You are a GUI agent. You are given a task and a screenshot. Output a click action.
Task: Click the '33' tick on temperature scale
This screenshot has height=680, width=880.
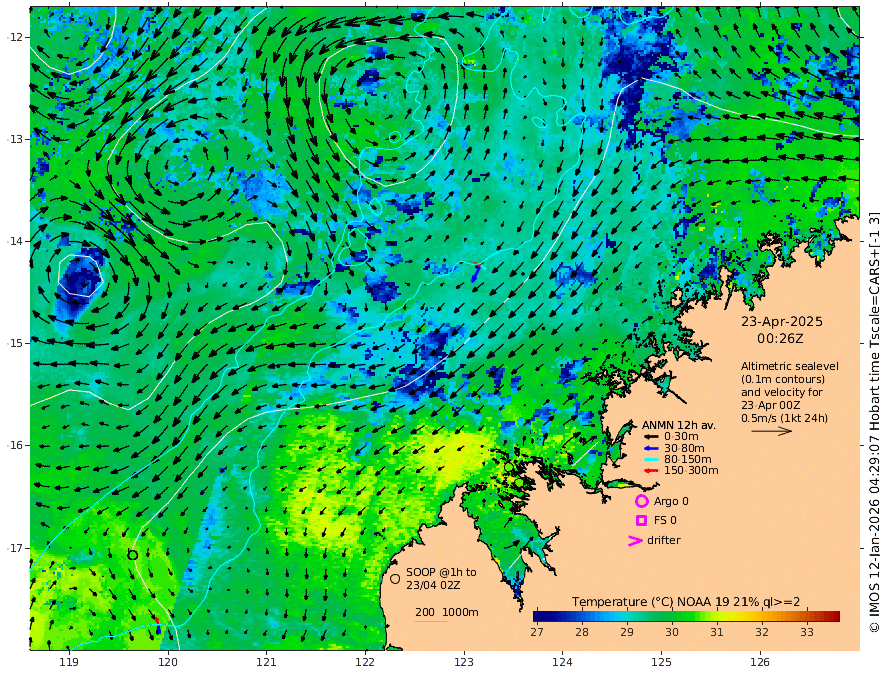pyautogui.click(x=806, y=632)
